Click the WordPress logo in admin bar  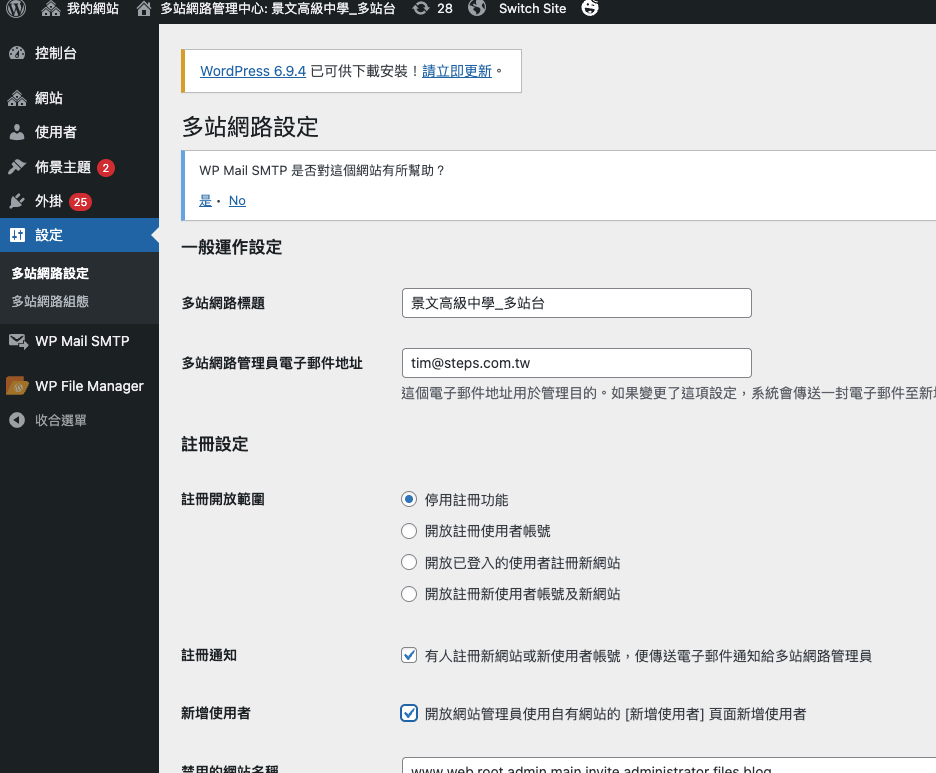click(16, 8)
